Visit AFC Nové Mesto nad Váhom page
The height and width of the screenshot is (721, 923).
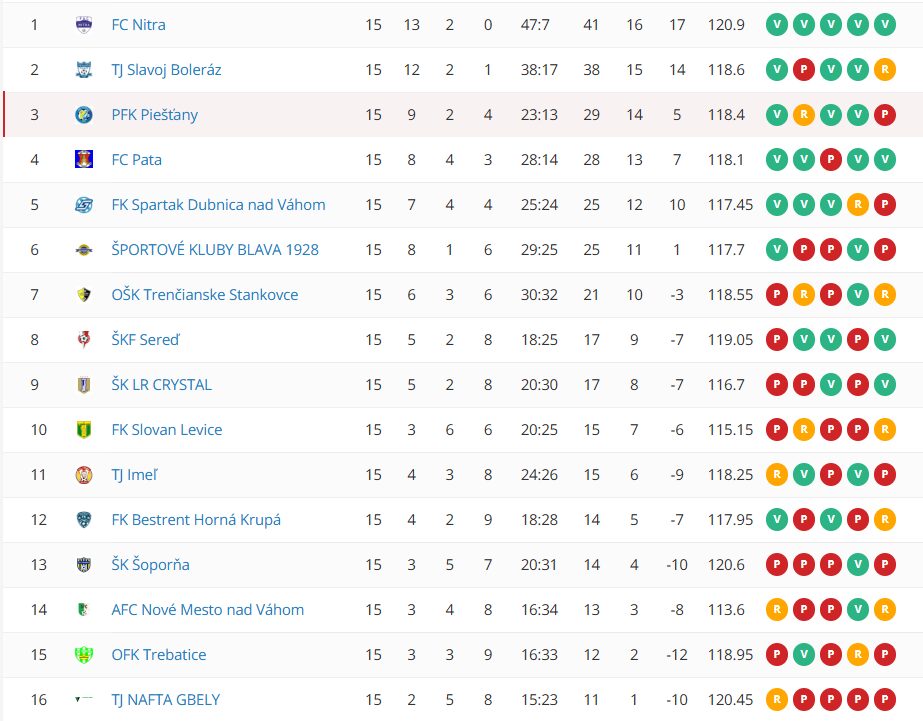207,609
